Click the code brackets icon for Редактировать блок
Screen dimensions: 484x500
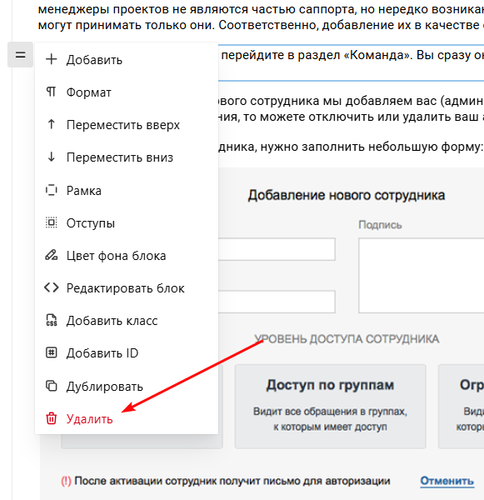(51, 288)
